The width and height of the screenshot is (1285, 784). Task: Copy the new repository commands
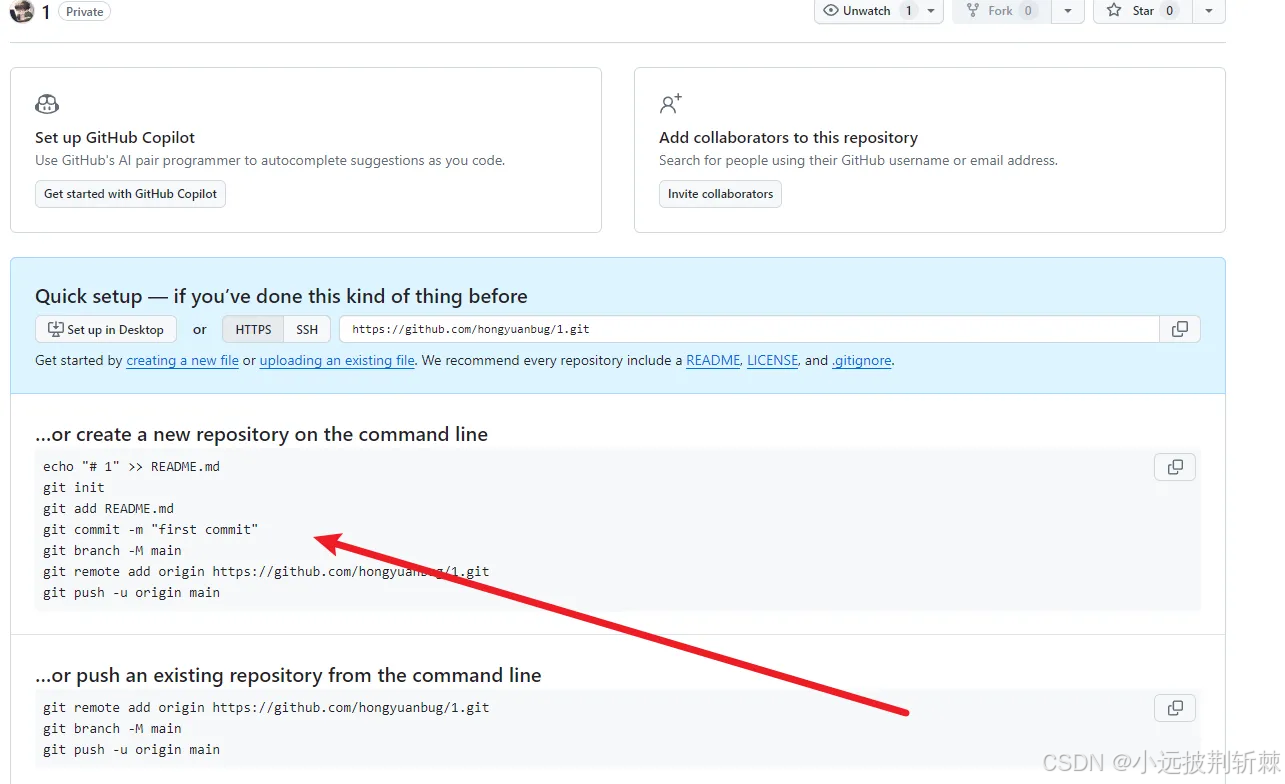[1175, 467]
